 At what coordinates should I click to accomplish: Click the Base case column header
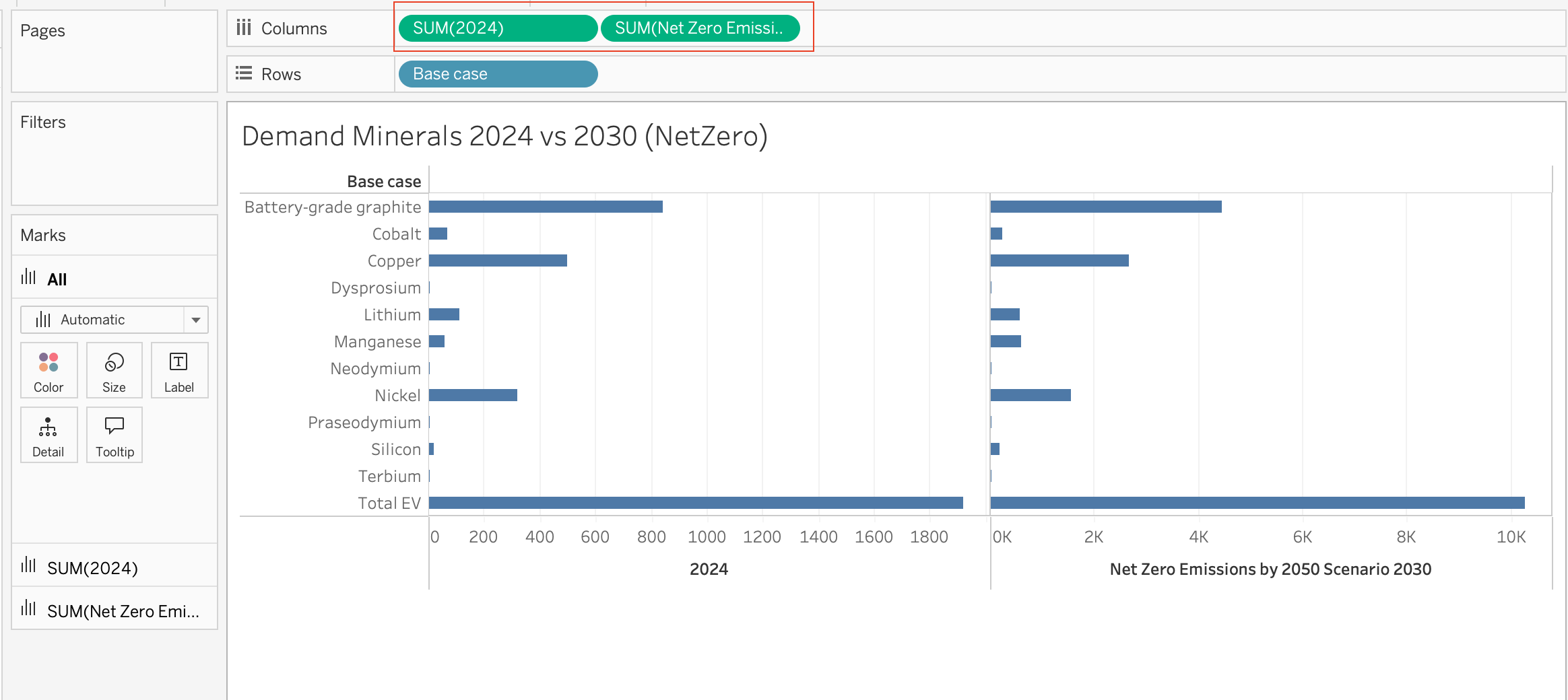(384, 182)
